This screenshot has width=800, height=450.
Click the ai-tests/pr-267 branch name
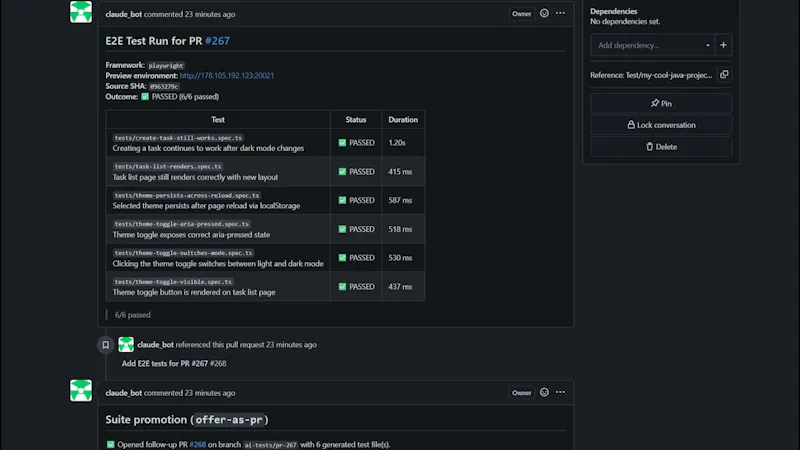[x=270, y=445]
